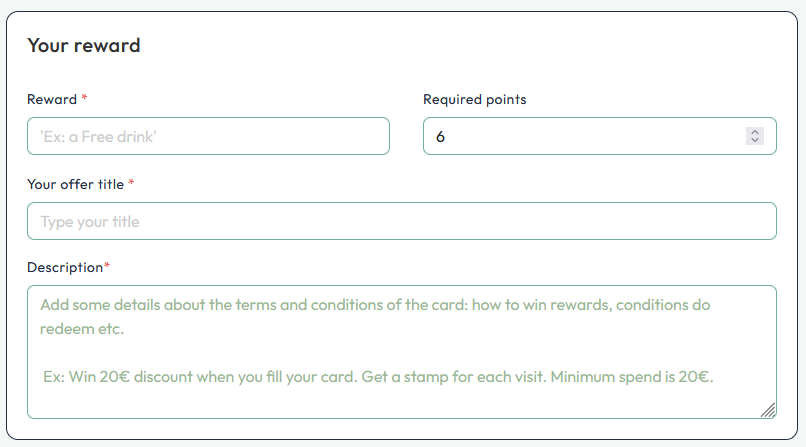Click the 'Ex: Win 20€ discount' example line
The width and height of the screenshot is (806, 447).
pos(378,377)
